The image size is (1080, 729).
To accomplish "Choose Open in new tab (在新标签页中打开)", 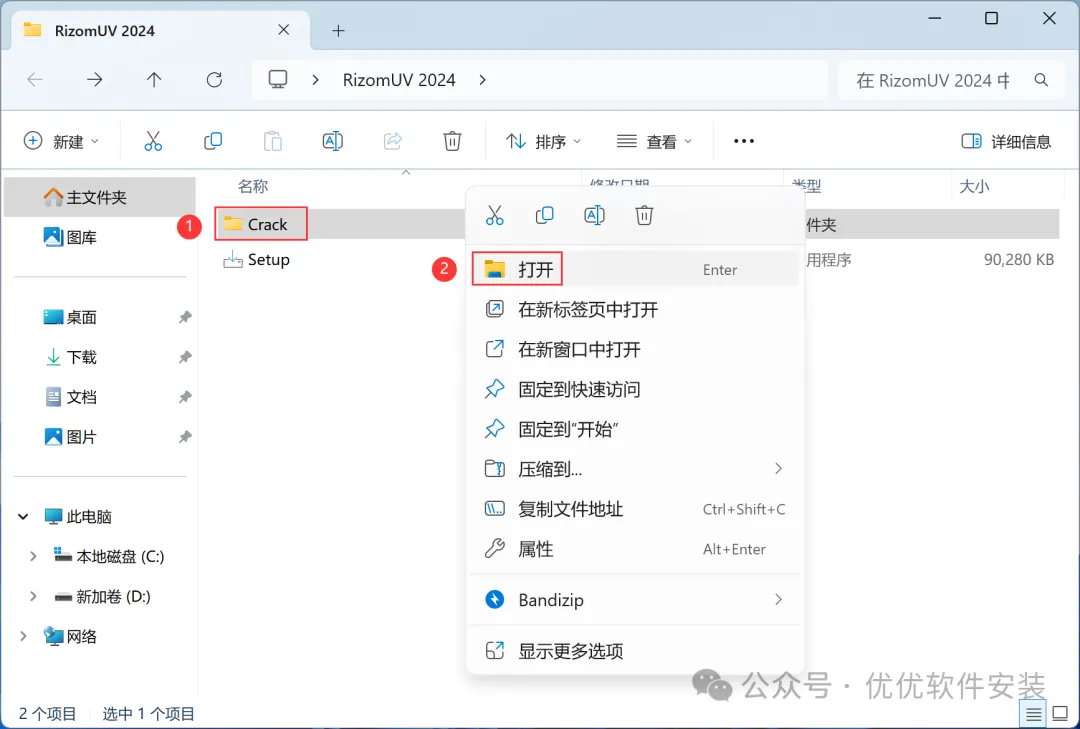I will click(635, 309).
